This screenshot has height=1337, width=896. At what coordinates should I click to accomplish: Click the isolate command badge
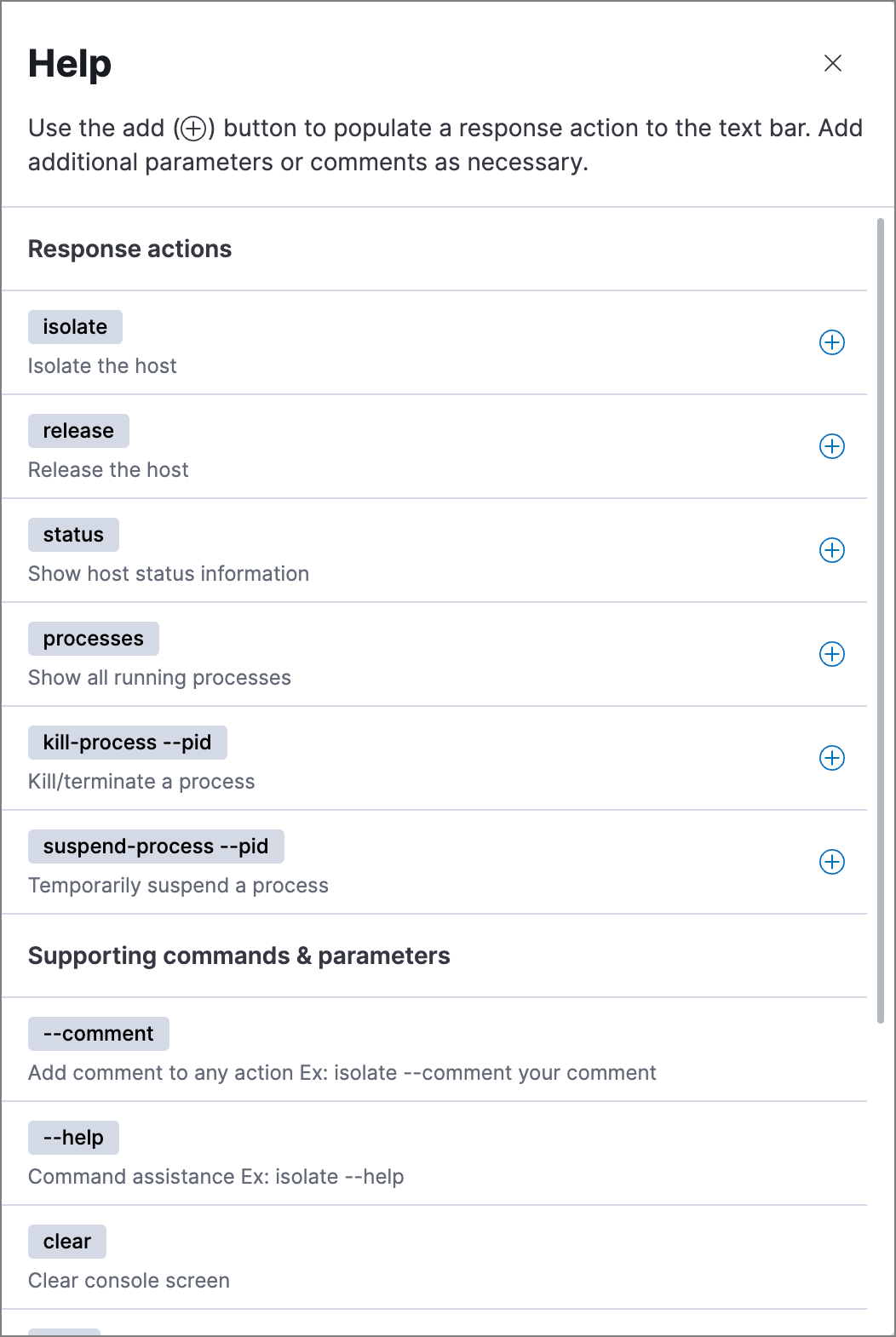[x=75, y=327]
